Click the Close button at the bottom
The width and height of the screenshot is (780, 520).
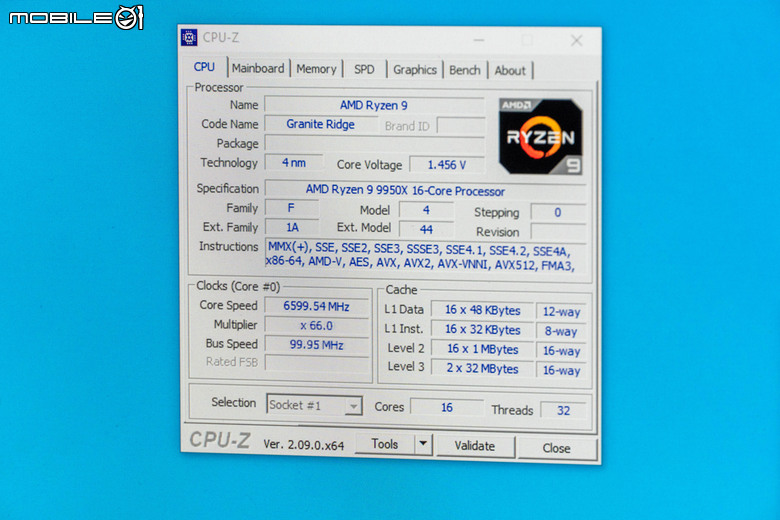pos(557,448)
